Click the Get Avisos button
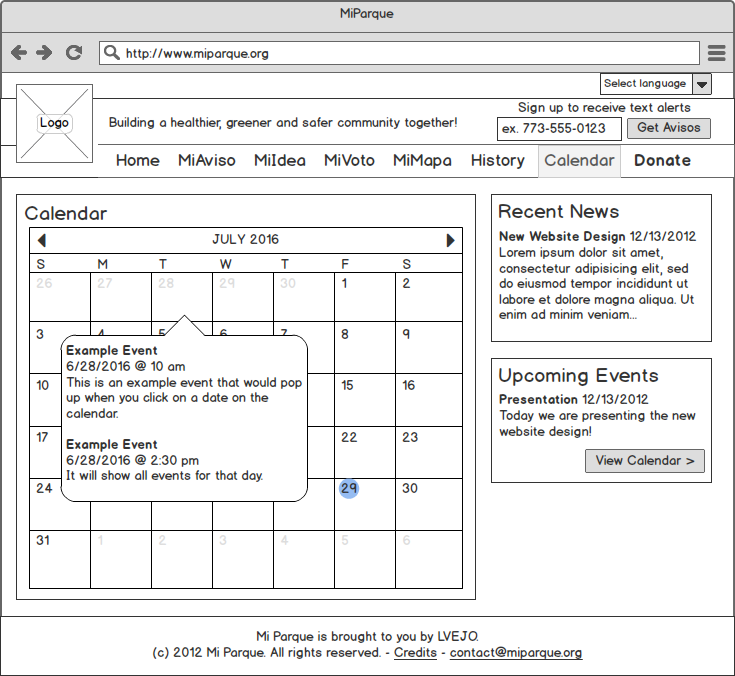 (x=668, y=128)
